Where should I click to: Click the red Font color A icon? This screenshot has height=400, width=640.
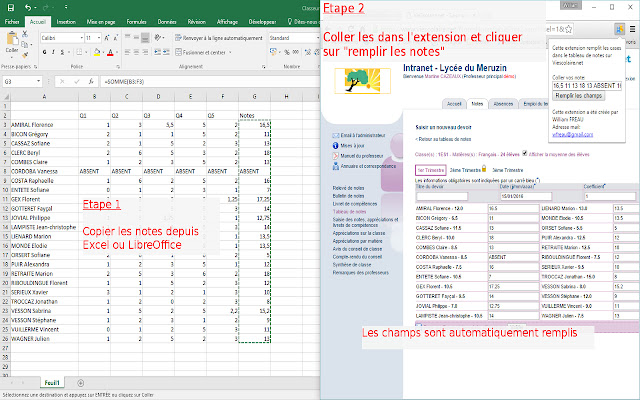pyautogui.click(x=110, y=52)
